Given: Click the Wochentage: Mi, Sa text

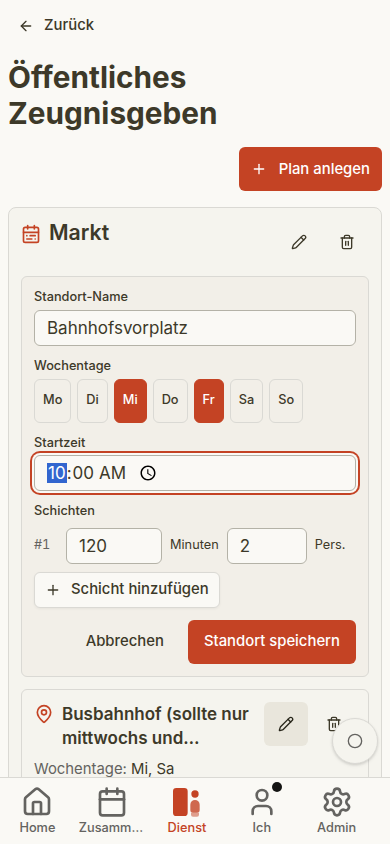Looking at the screenshot, I should coord(104,768).
